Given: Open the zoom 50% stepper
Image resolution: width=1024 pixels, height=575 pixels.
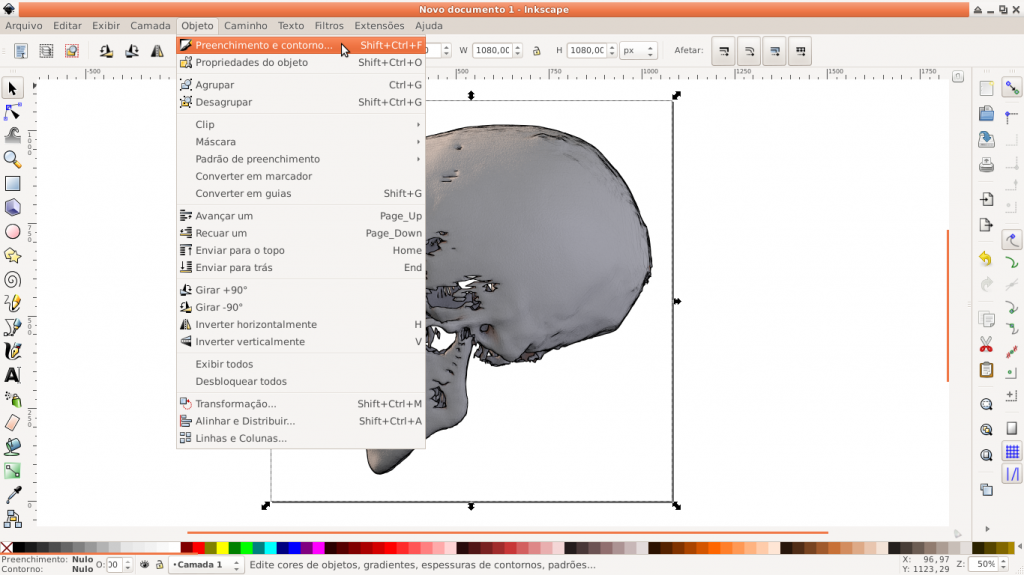Looking at the screenshot, I should [1002, 564].
